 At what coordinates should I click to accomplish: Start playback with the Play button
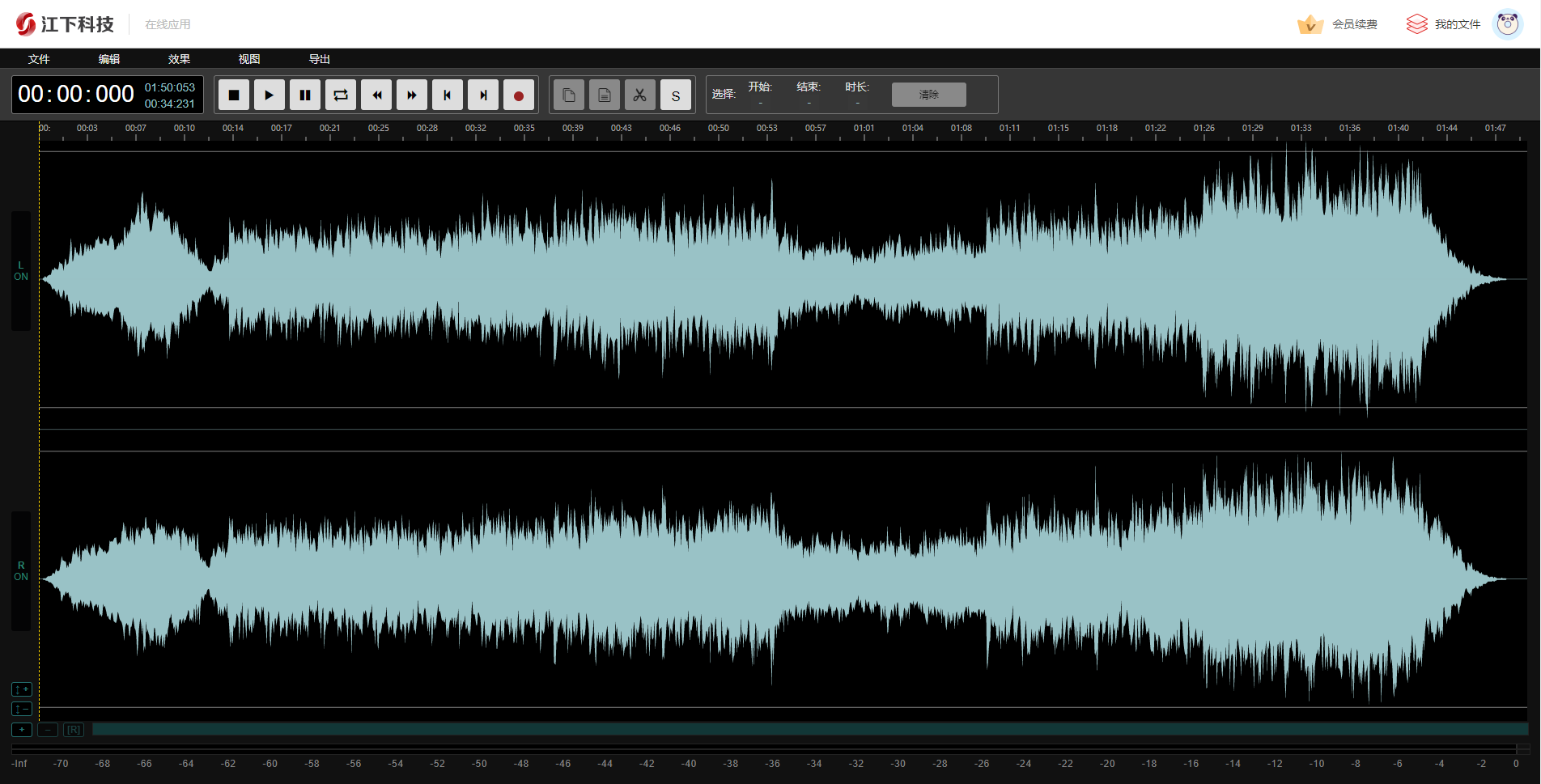pyautogui.click(x=269, y=95)
